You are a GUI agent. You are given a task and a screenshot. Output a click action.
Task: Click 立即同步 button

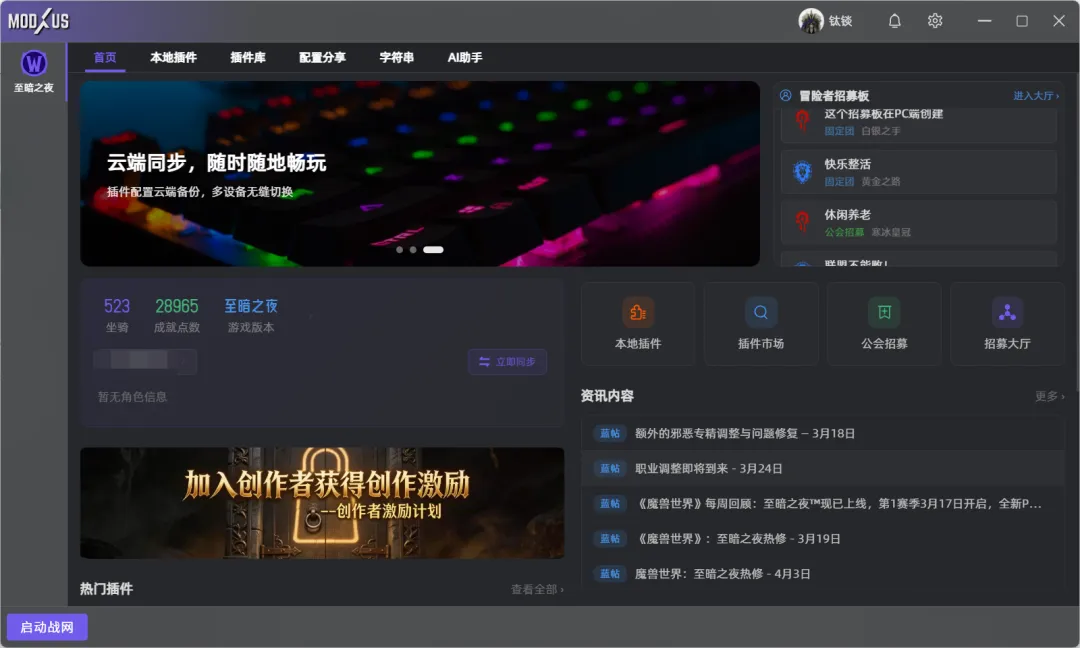coord(508,362)
